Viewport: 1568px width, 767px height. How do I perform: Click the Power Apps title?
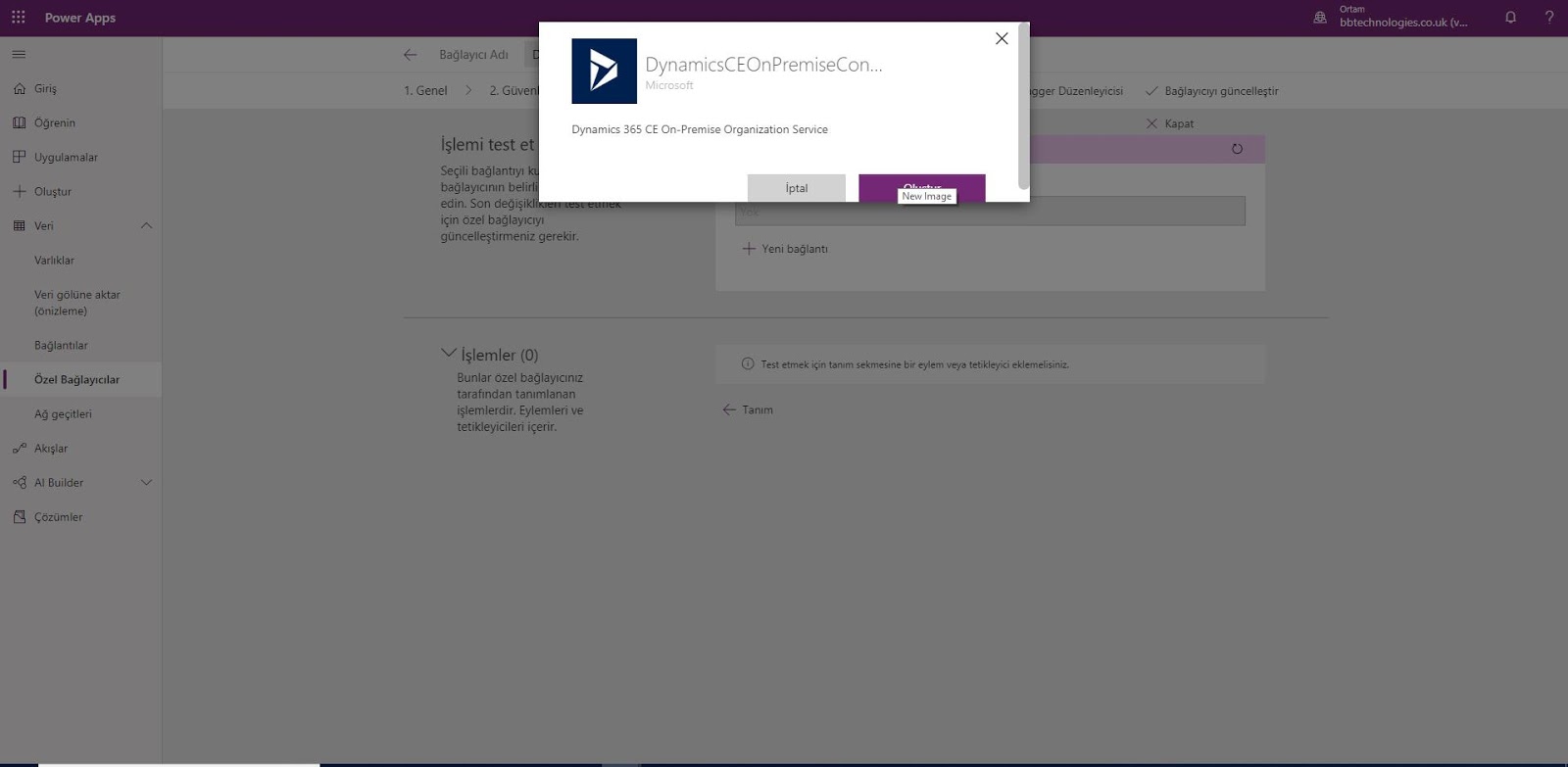coord(80,18)
